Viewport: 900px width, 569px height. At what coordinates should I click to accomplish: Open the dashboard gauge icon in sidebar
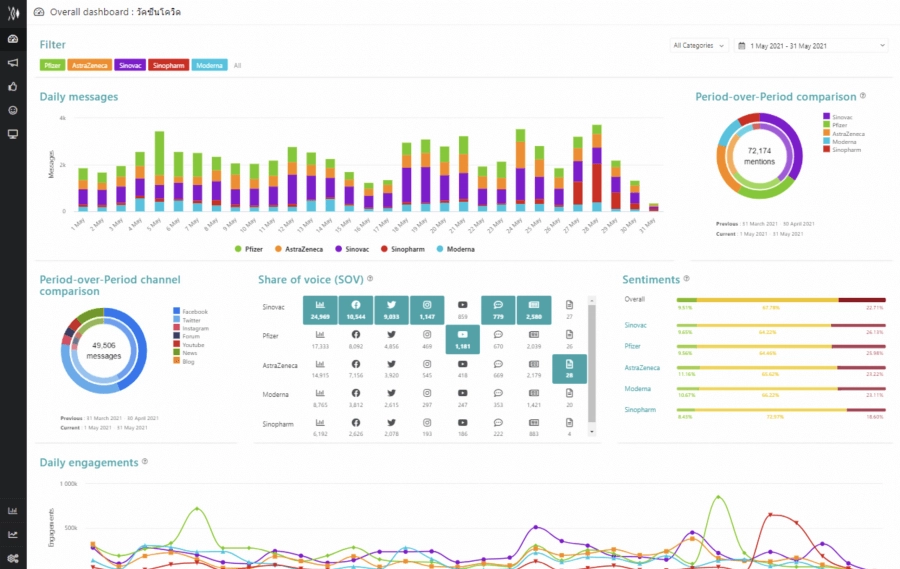coord(13,39)
